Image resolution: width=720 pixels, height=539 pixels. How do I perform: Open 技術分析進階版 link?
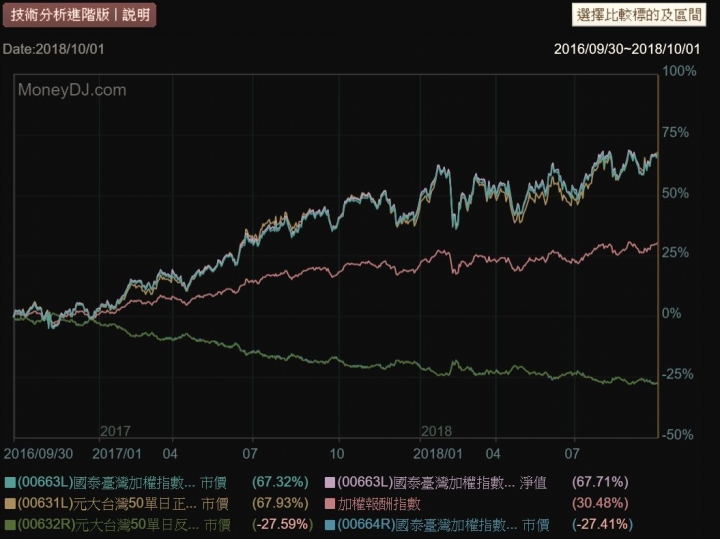pos(60,15)
